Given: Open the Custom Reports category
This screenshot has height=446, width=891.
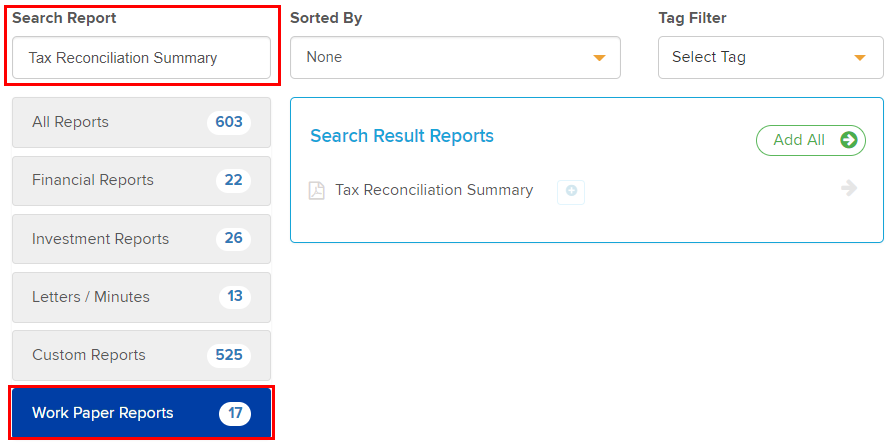Looking at the screenshot, I should point(141,355).
